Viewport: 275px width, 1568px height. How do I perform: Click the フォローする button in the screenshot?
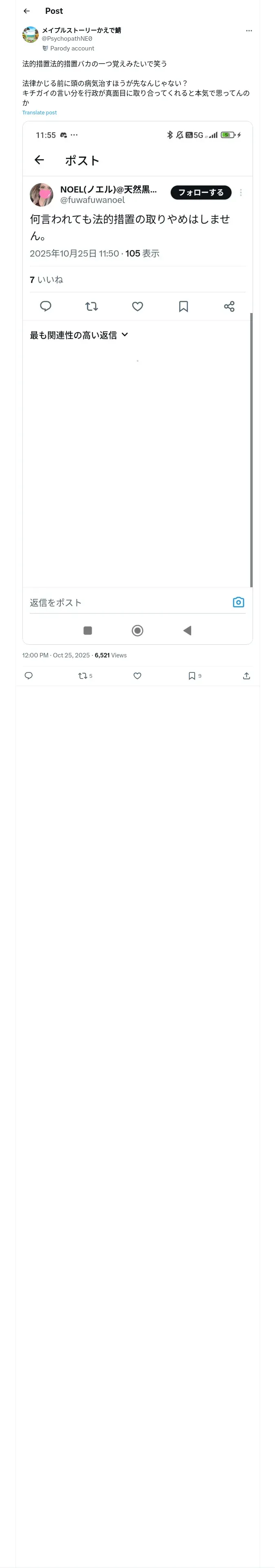click(200, 193)
